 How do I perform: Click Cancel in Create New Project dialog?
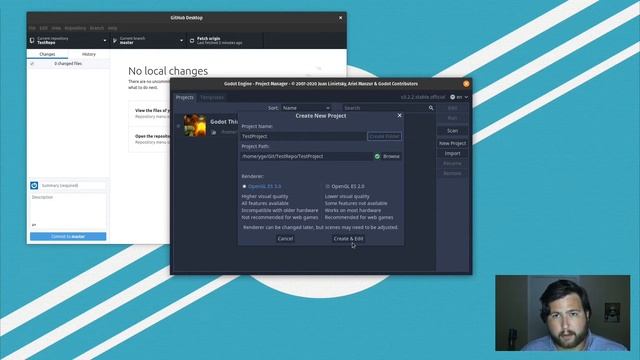pos(285,239)
